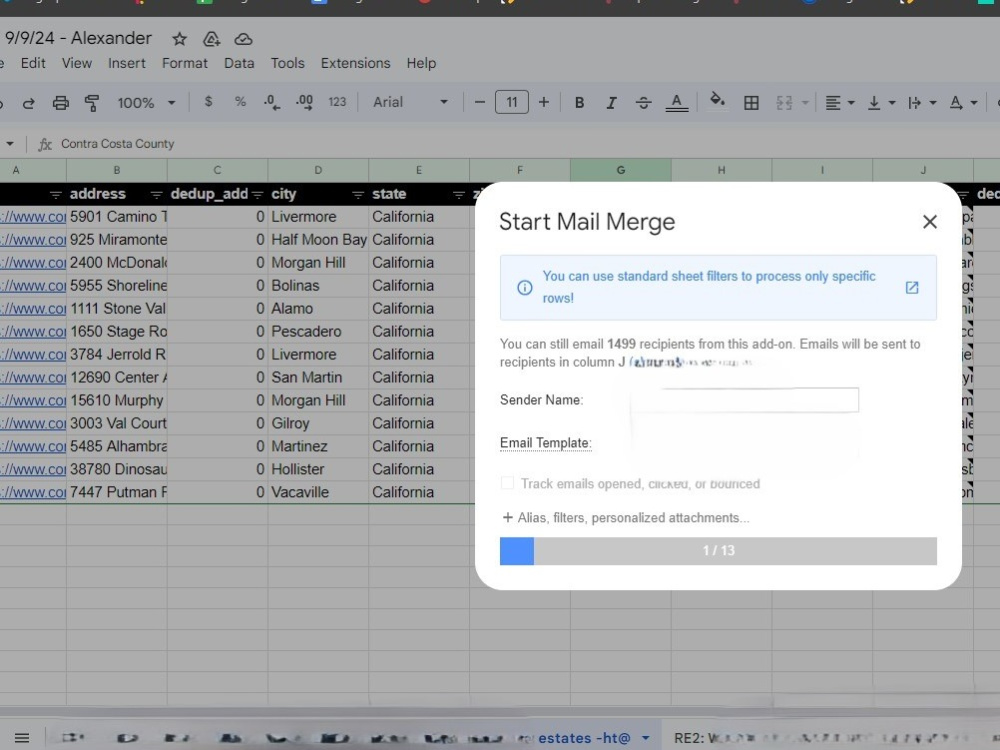Check the cloud save status icon
The width and height of the screenshot is (1000, 750).
[243, 40]
